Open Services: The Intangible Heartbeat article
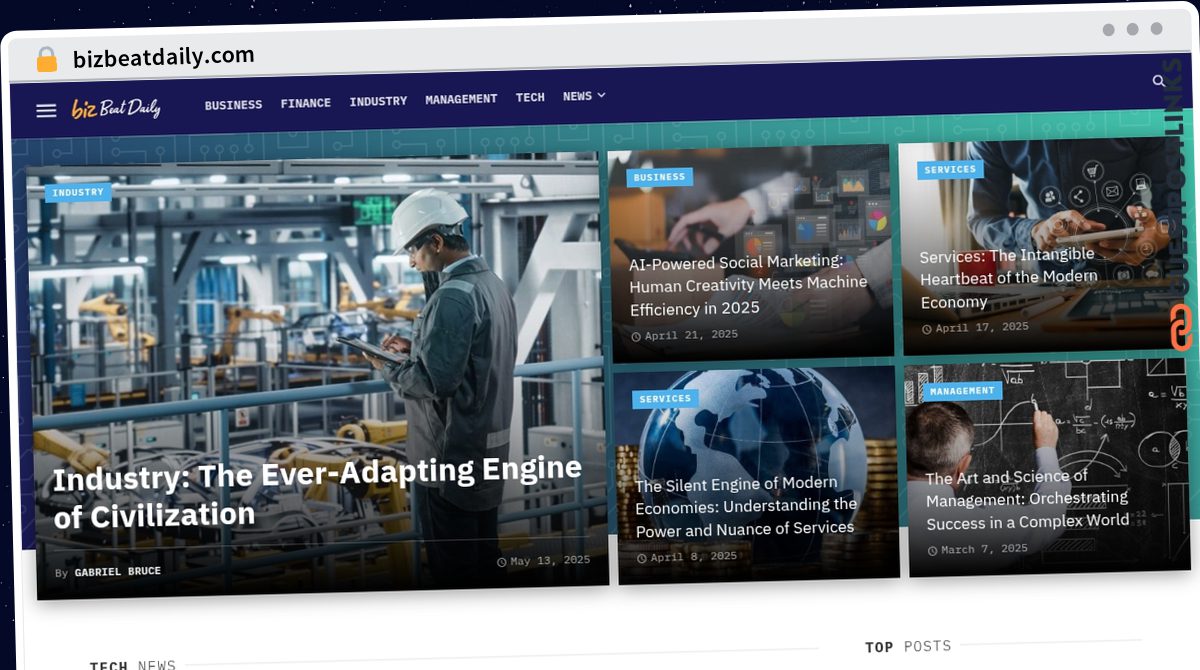The width and height of the screenshot is (1200, 670). click(x=1008, y=278)
